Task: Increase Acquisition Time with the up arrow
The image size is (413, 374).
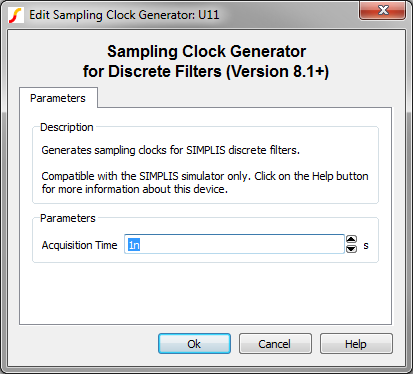Action: [351, 240]
